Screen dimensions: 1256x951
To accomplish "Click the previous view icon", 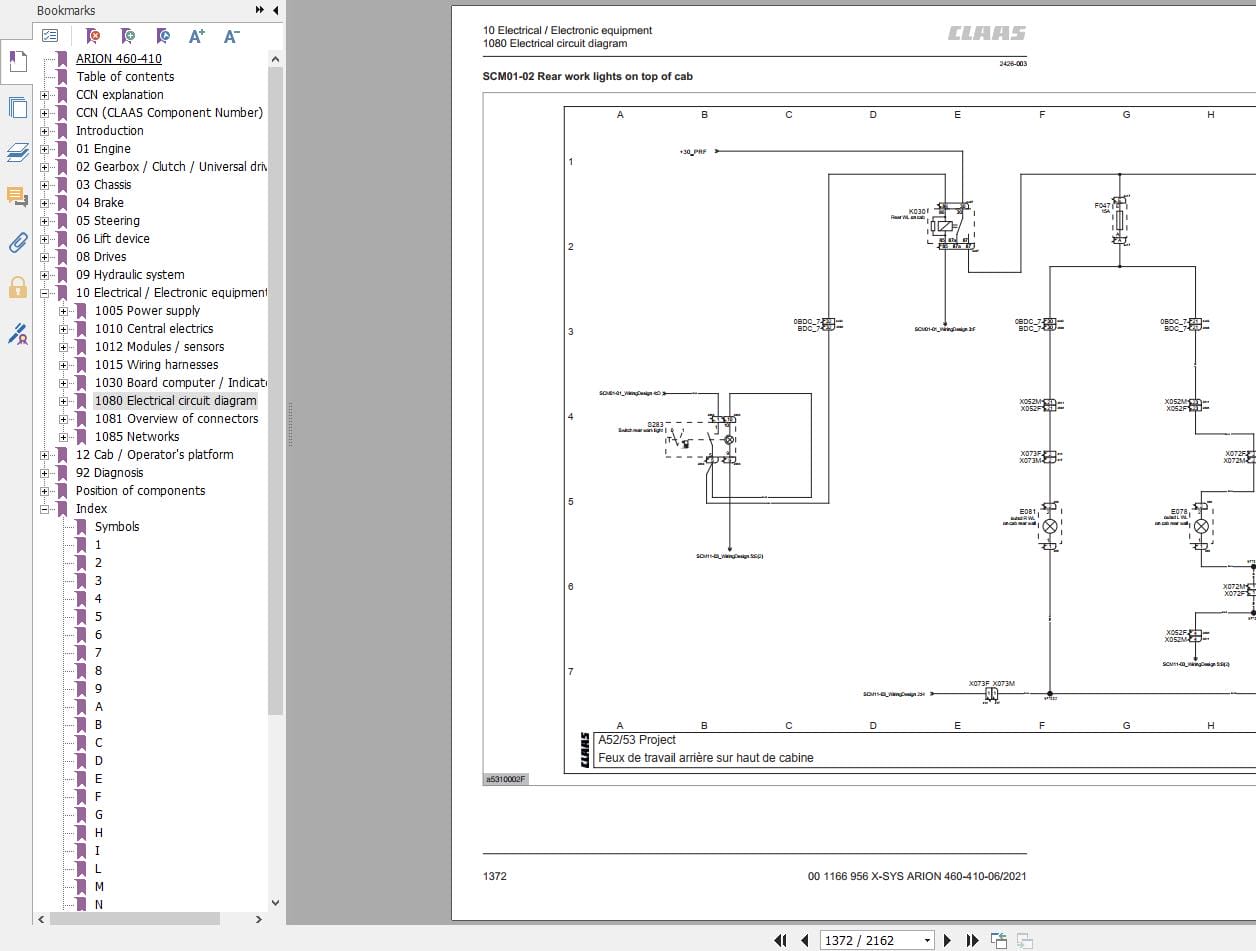I will 999,940.
